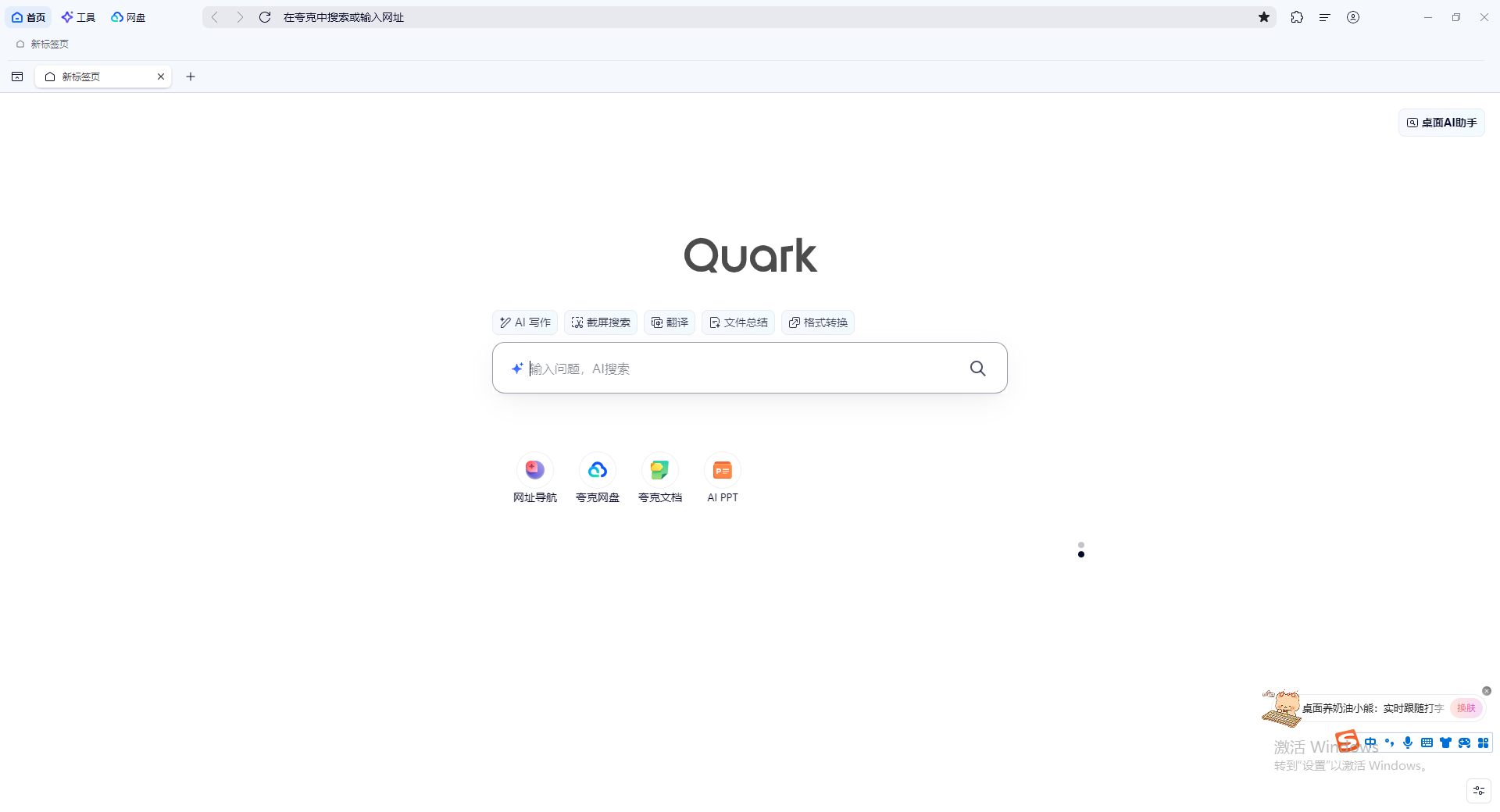The width and height of the screenshot is (1500, 812).
Task: Open the 夸克网盘 shortcut
Action: tap(598, 479)
